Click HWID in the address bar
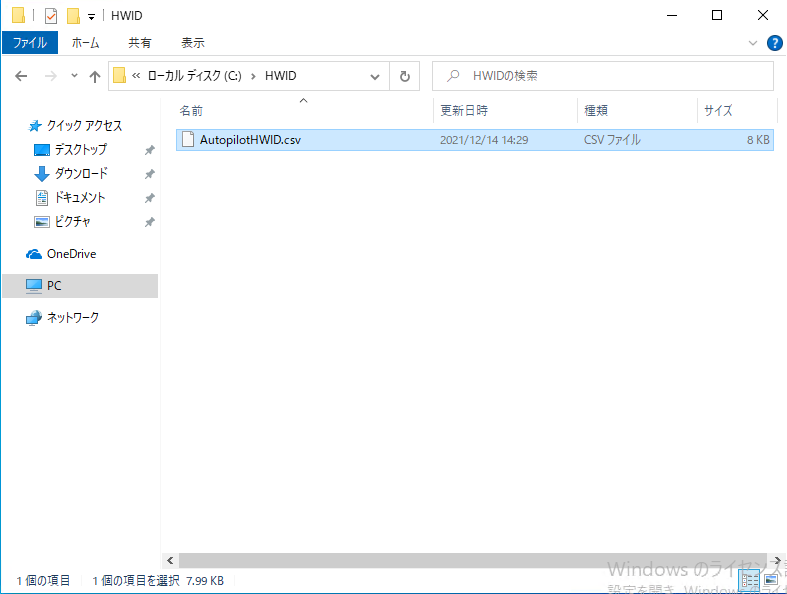The height and width of the screenshot is (594, 787). (281, 76)
